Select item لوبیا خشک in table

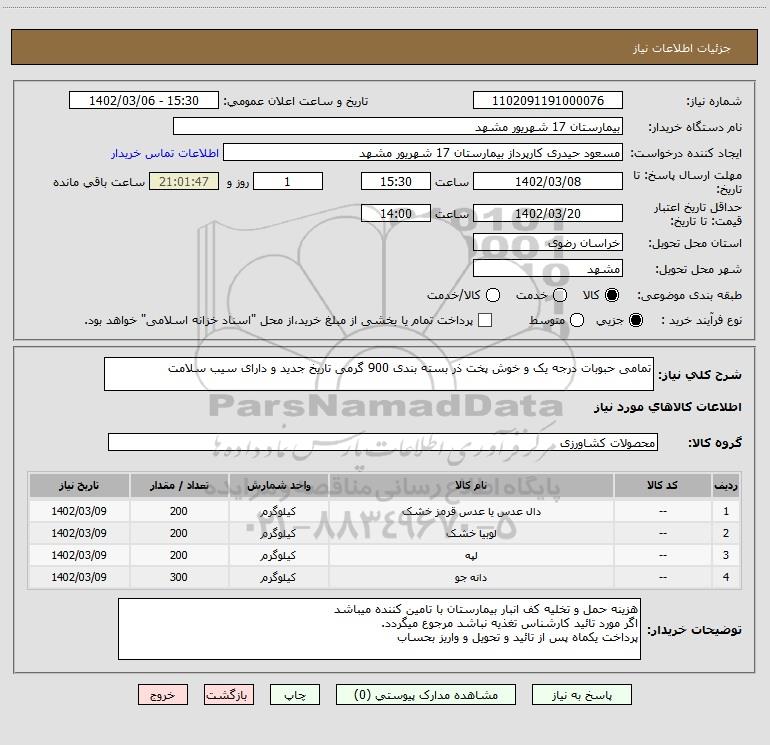click(471, 533)
